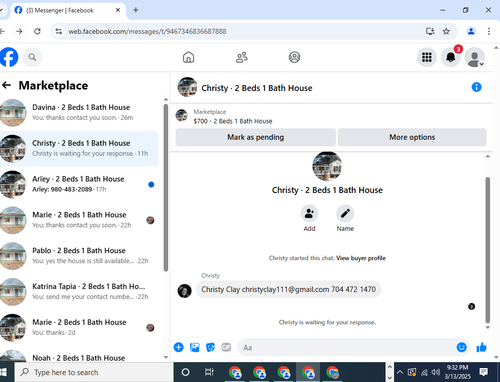Open Katrina Tapia conversation
This screenshot has height=382, width=500.
pyautogui.click(x=79, y=292)
